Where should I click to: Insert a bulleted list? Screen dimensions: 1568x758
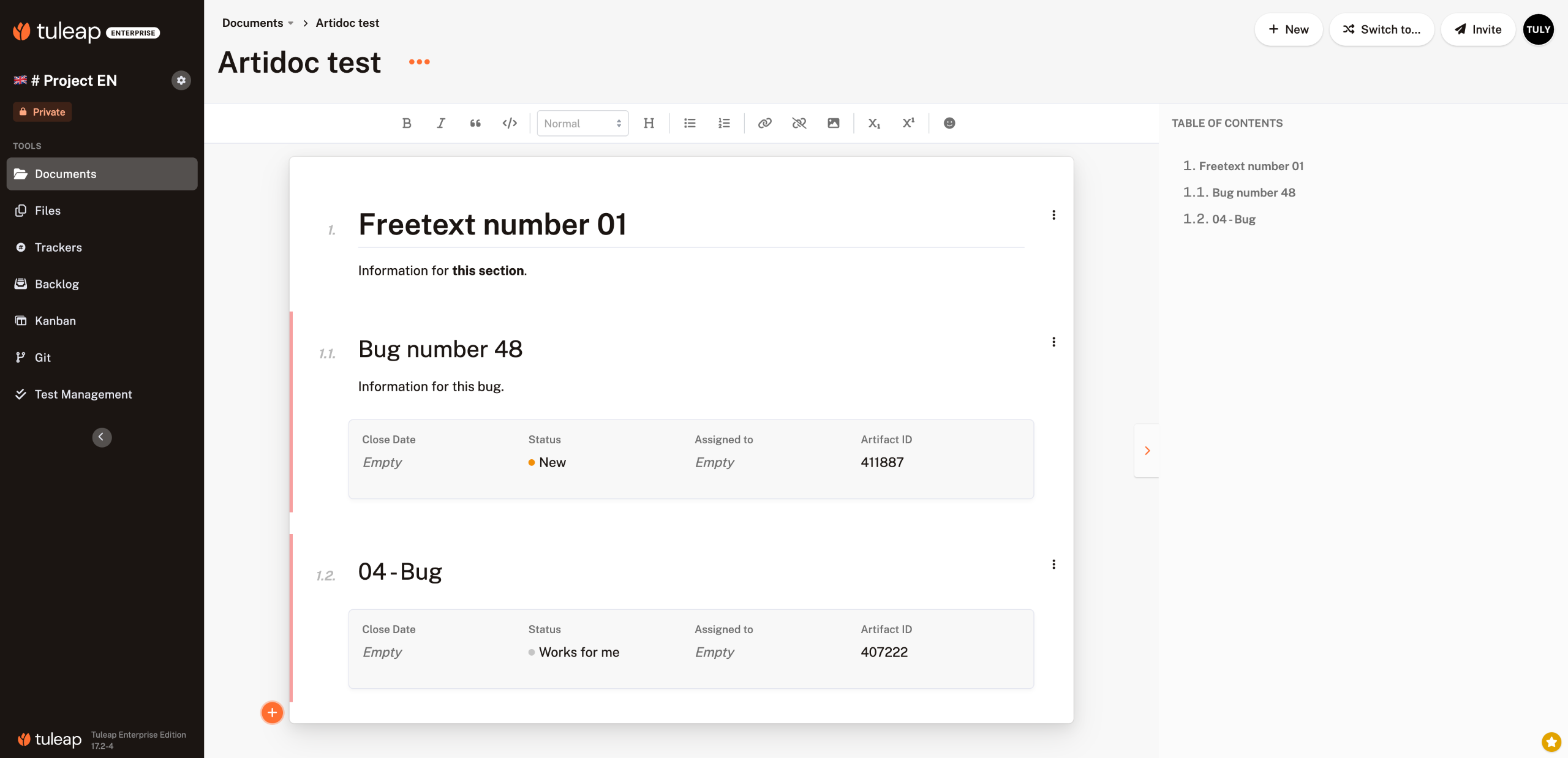point(690,123)
